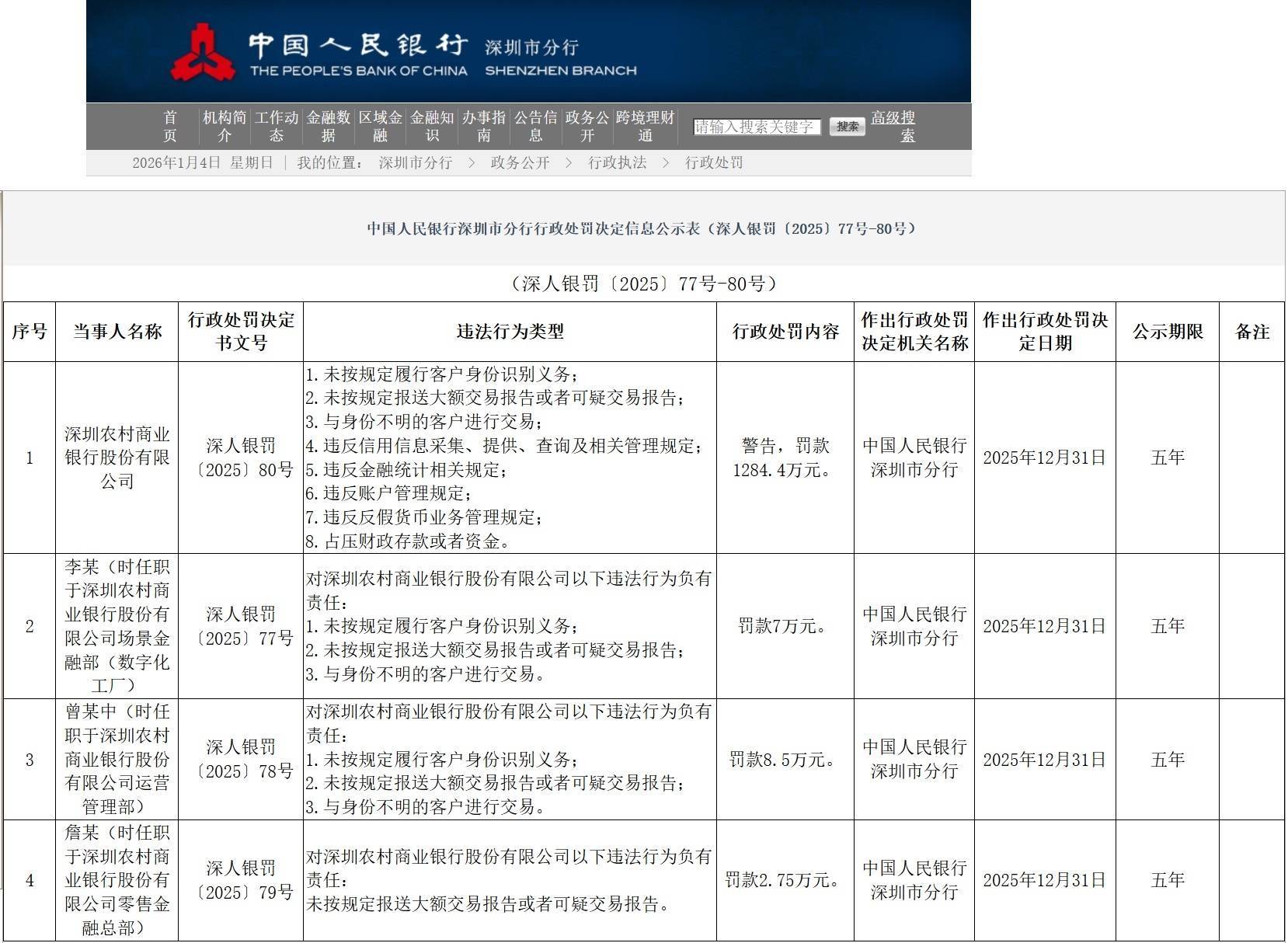Click the penalty document number 深人银罚〔2025〕80号 cell
The height and width of the screenshot is (943, 1288).
pyautogui.click(x=241, y=458)
